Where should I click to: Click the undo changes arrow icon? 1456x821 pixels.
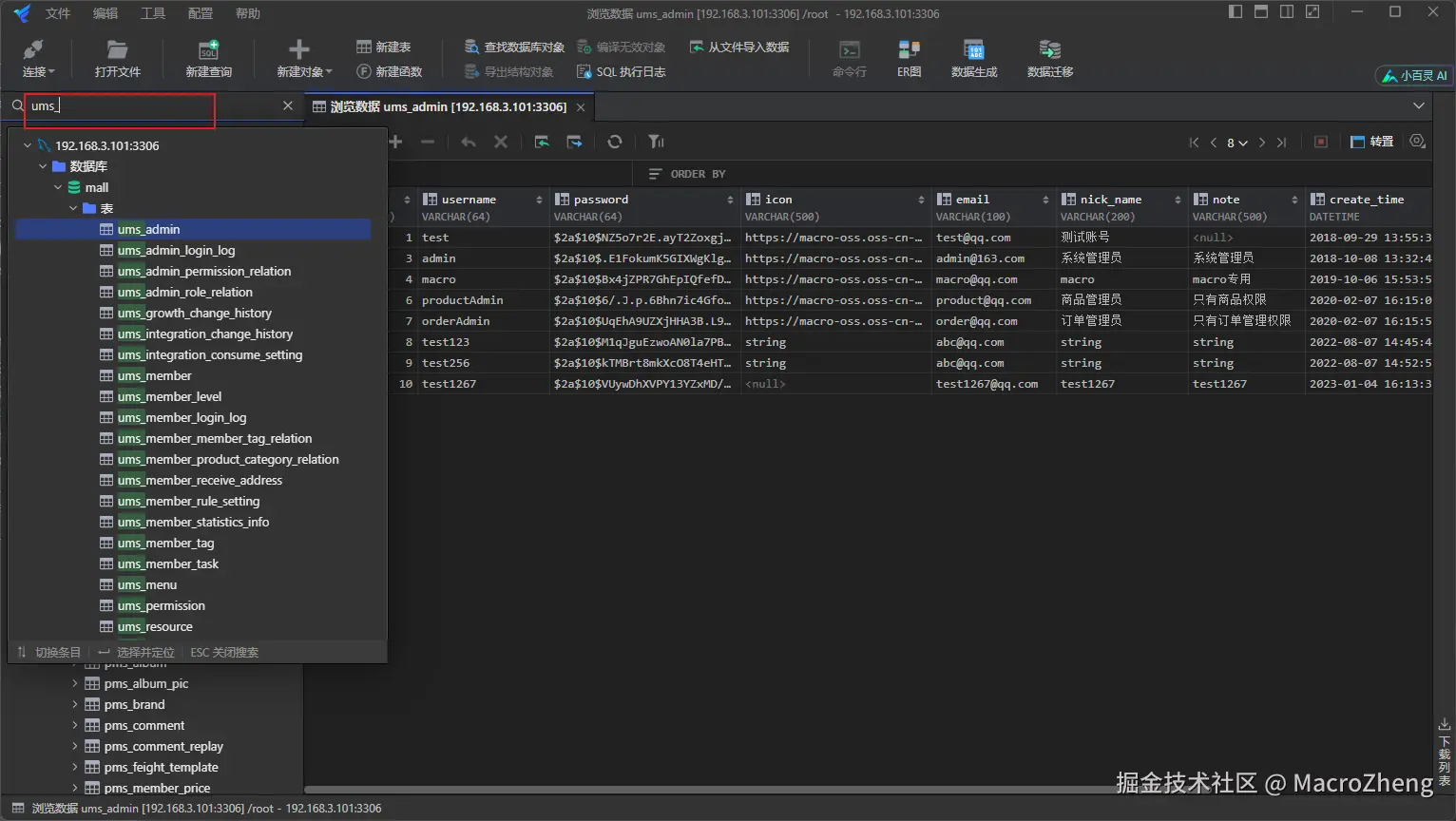coord(469,142)
